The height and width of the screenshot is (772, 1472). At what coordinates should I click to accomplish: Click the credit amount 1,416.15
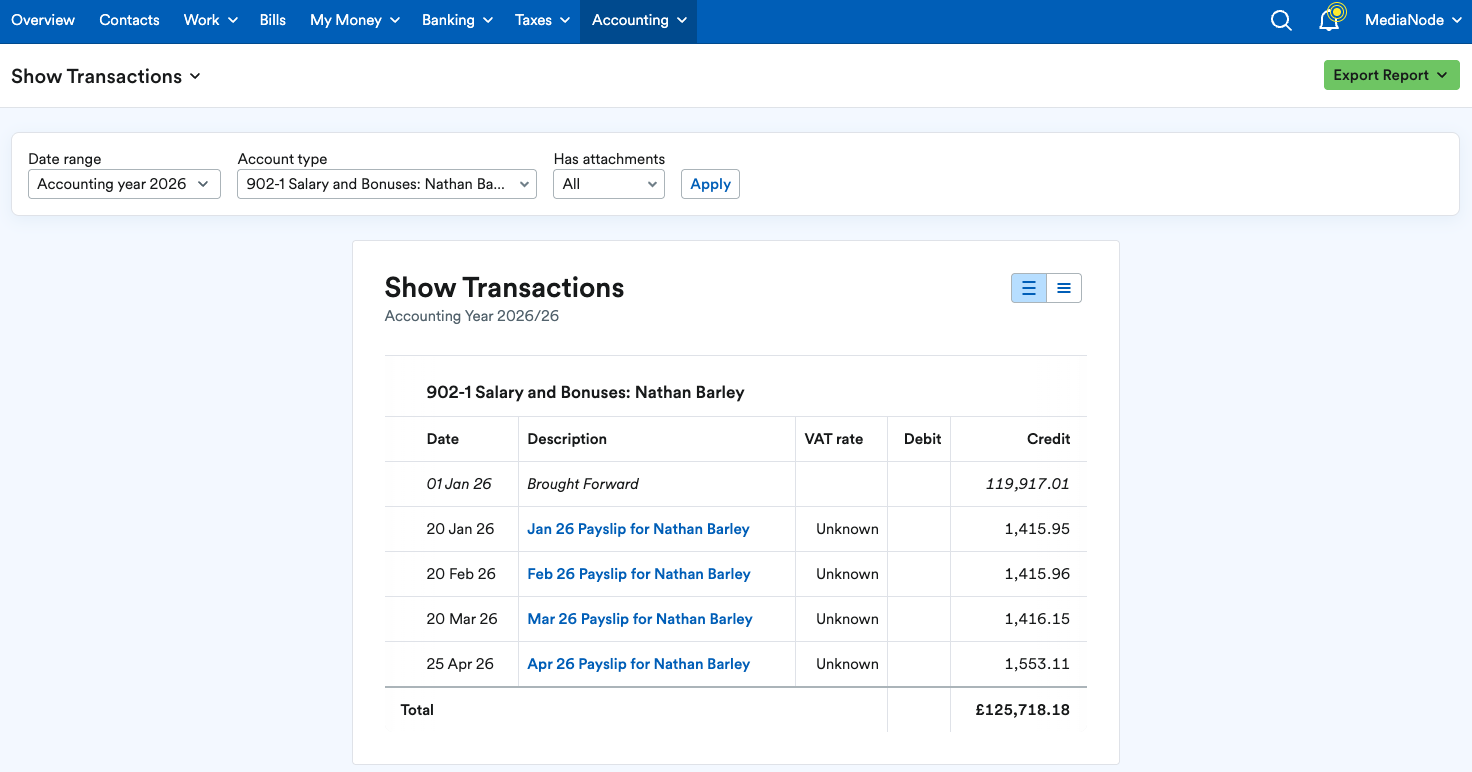(1037, 619)
